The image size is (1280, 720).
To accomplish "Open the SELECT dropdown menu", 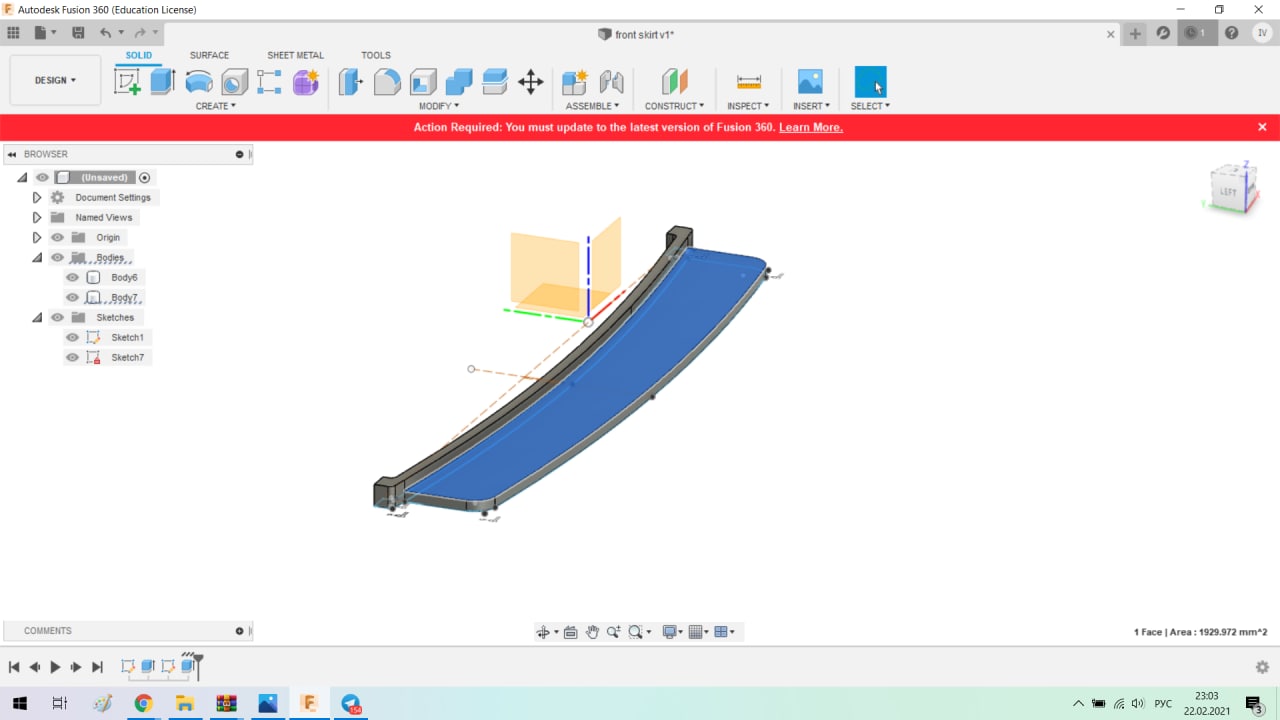I will 870,106.
